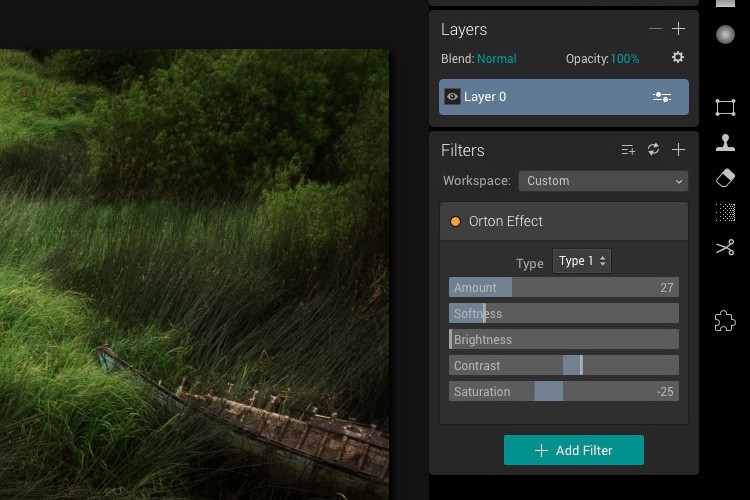Select Layer 0 in Layers panel
The height and width of the screenshot is (500, 750).
coord(563,97)
